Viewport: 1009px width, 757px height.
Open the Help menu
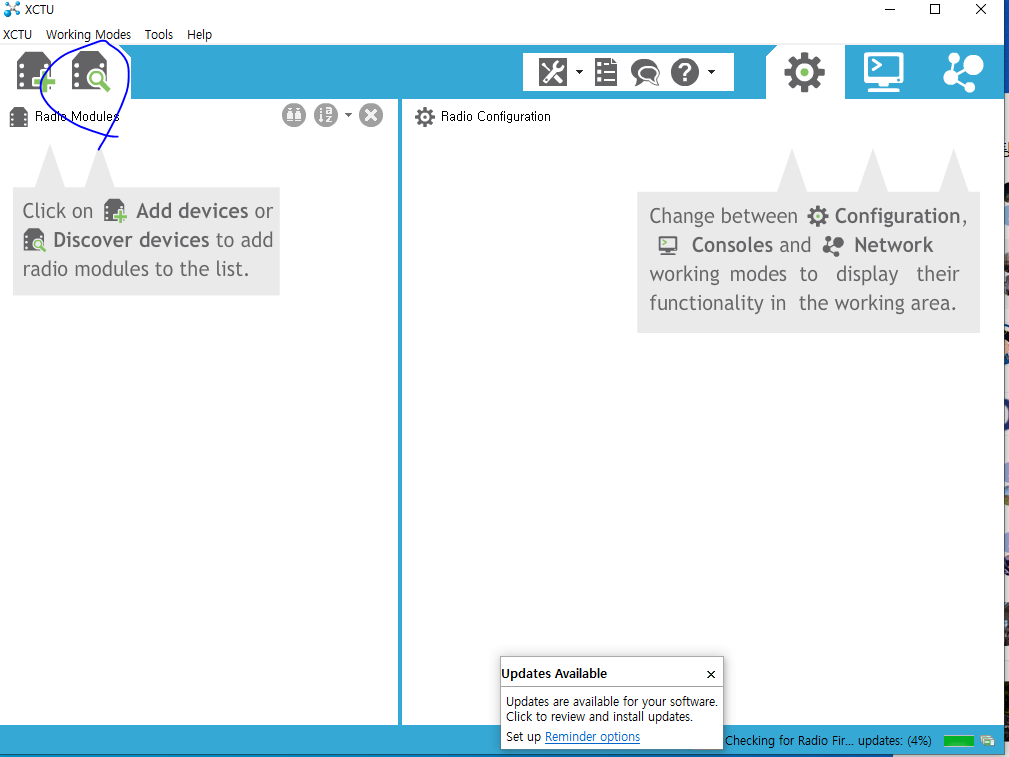click(199, 35)
